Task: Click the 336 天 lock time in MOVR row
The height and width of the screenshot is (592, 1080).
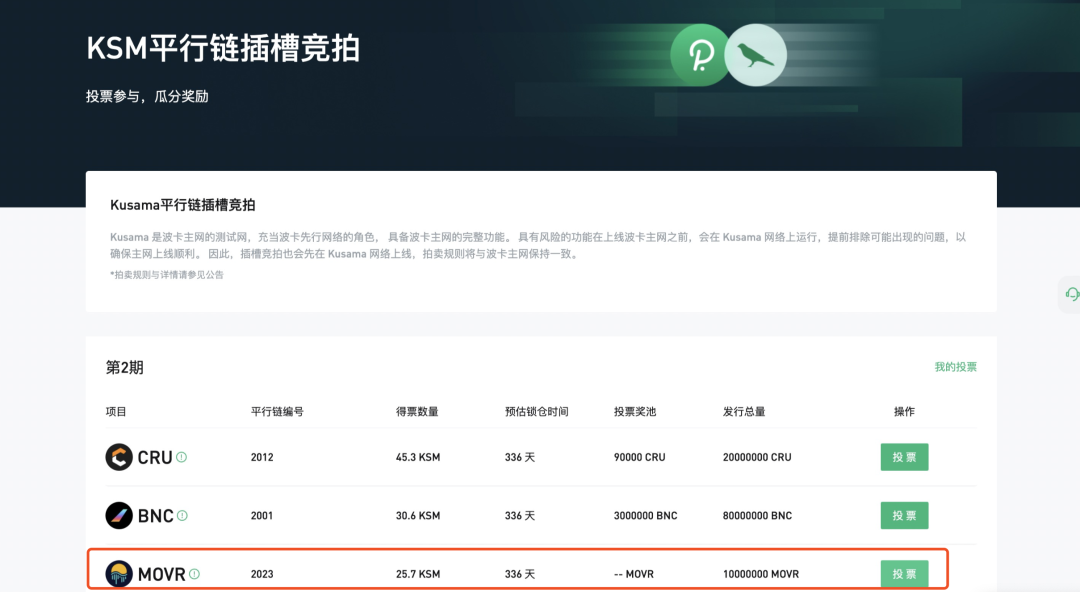Action: (519, 573)
